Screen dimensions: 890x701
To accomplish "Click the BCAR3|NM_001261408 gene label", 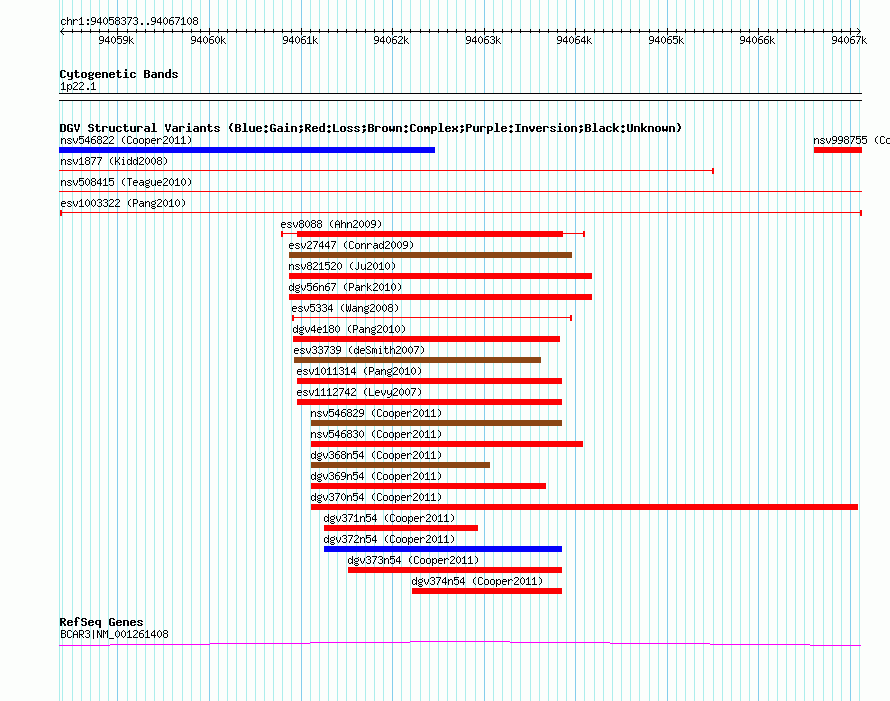I will (x=114, y=634).
